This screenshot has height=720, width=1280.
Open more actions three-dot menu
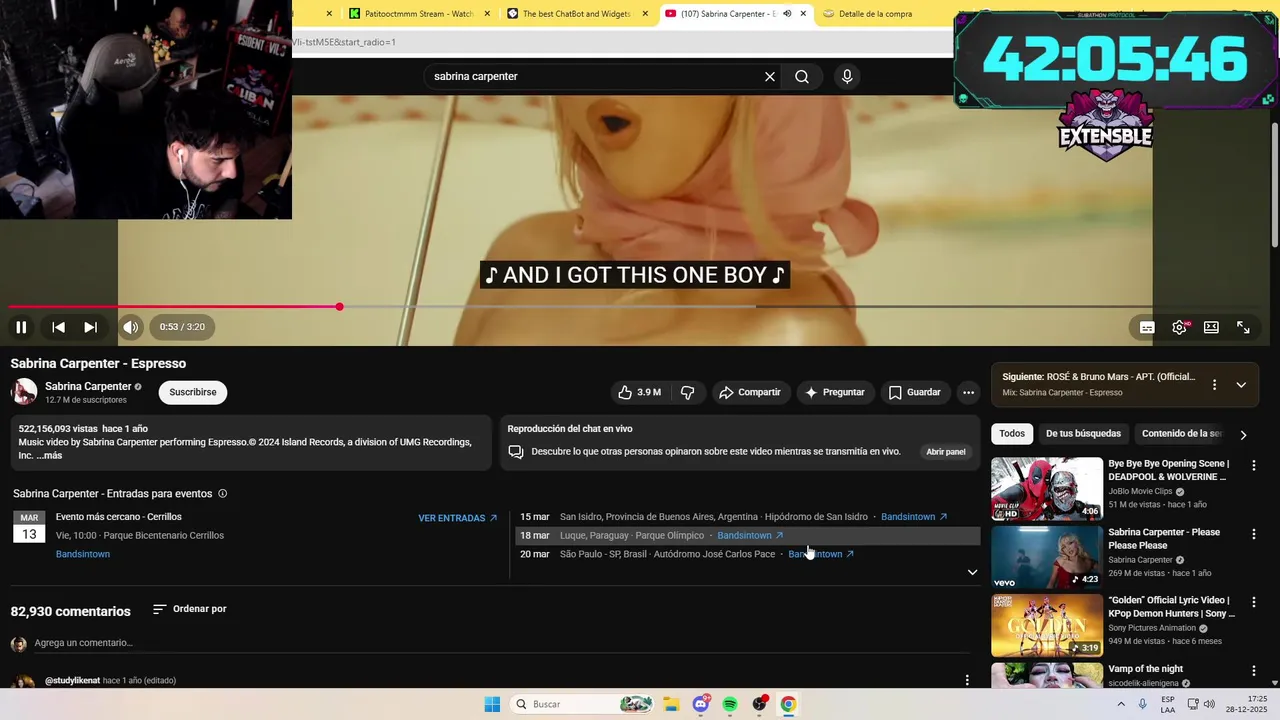(968, 392)
